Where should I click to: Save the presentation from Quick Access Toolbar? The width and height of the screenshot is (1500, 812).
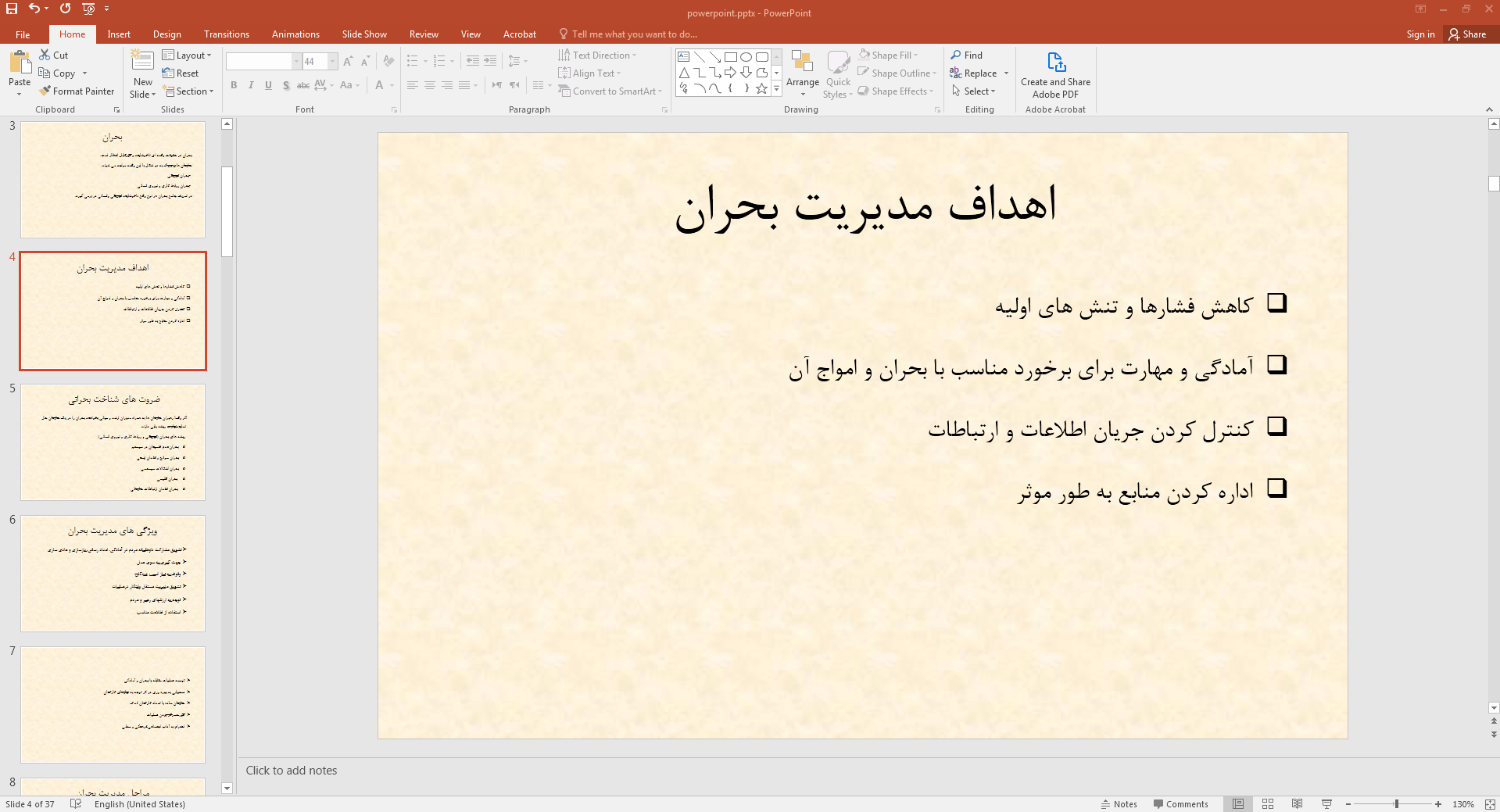[12, 9]
